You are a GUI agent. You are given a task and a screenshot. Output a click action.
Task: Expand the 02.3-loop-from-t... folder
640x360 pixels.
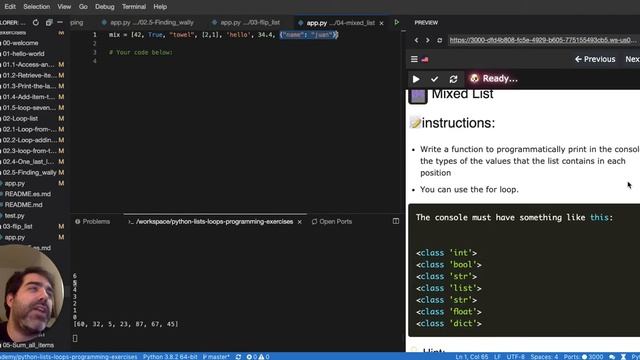(x=29, y=151)
